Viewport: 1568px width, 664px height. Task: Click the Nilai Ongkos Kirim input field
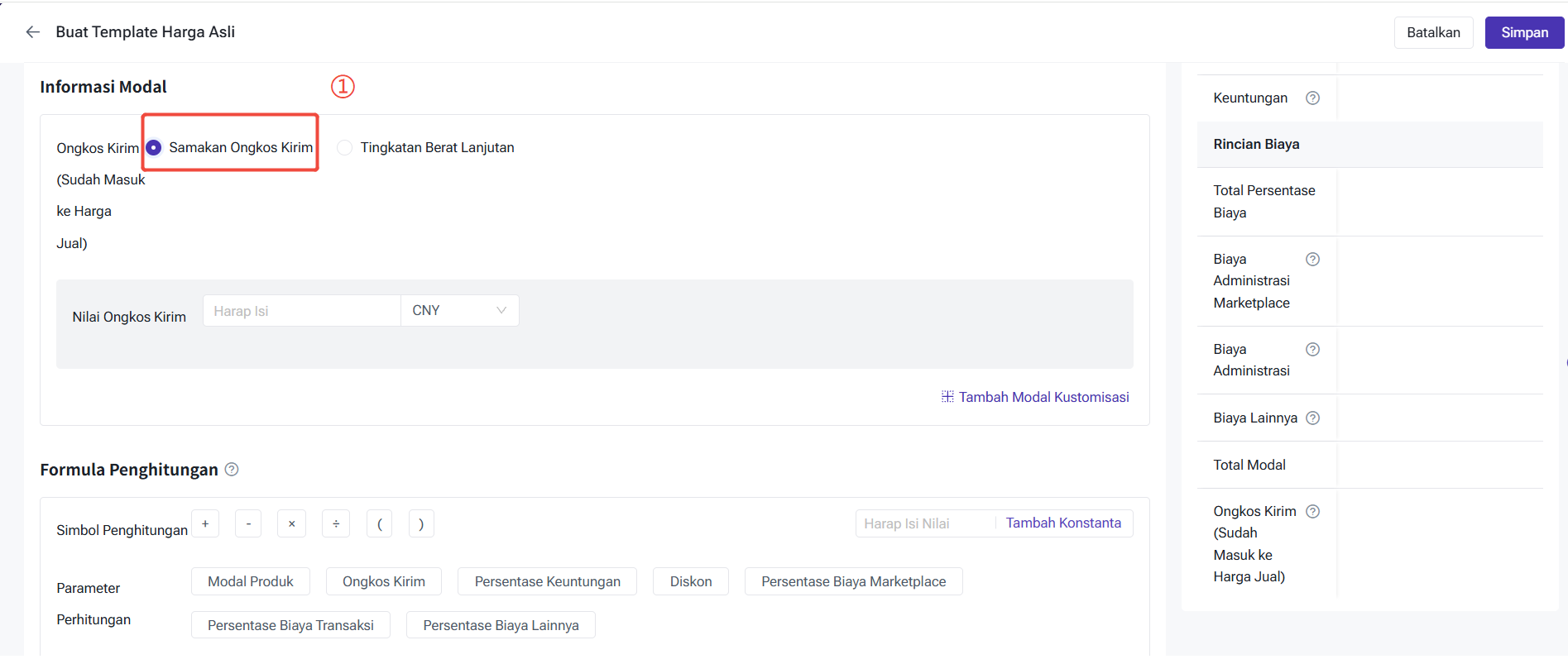tap(301, 311)
